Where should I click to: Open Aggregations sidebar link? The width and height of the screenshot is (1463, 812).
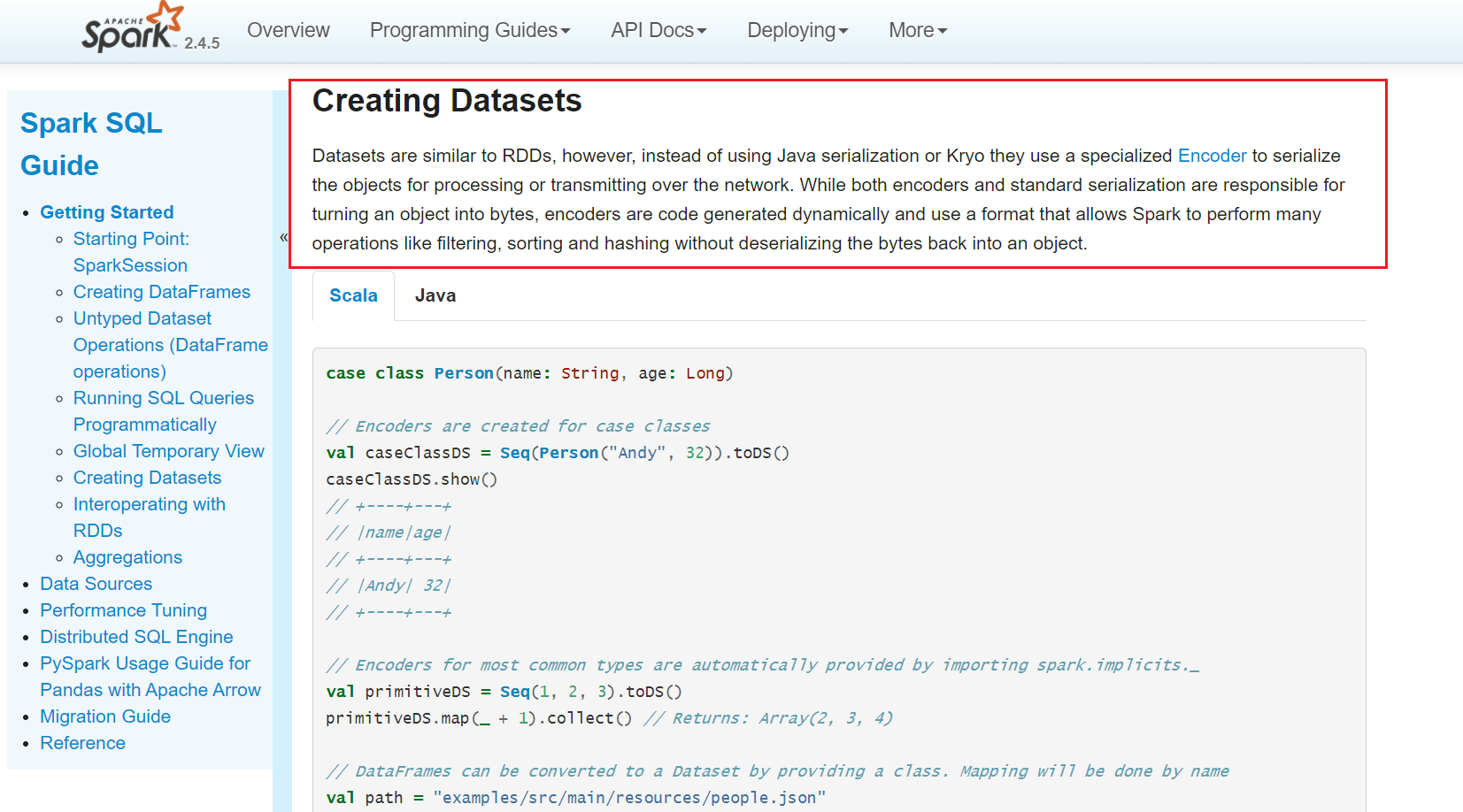pos(127,557)
